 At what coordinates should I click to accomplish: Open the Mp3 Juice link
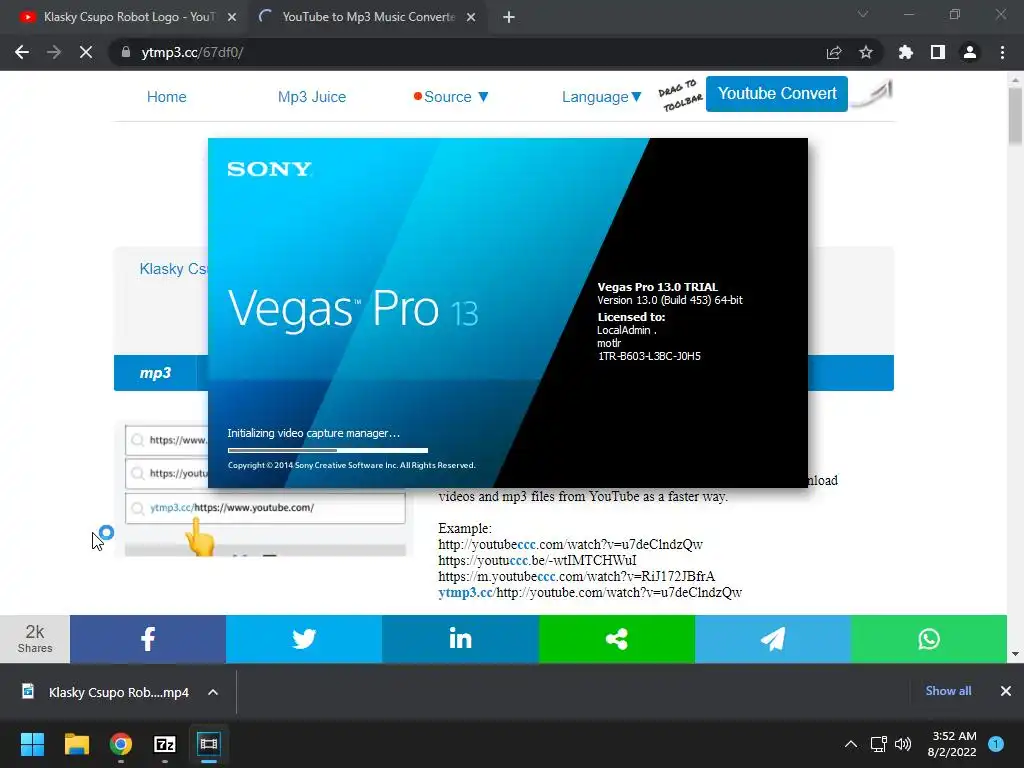click(x=312, y=97)
